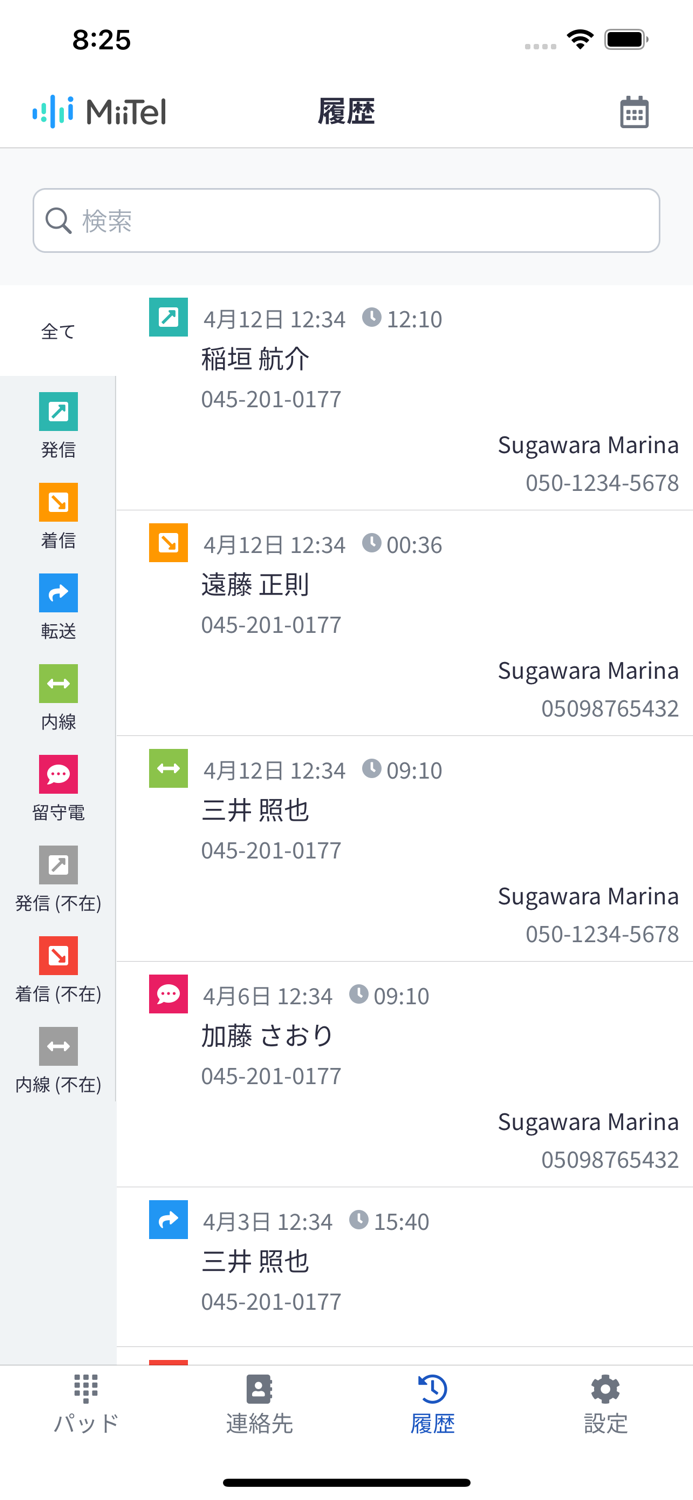Open call record for 稲垣 航介
Viewport: 693px width, 1500px height.
coord(404,398)
